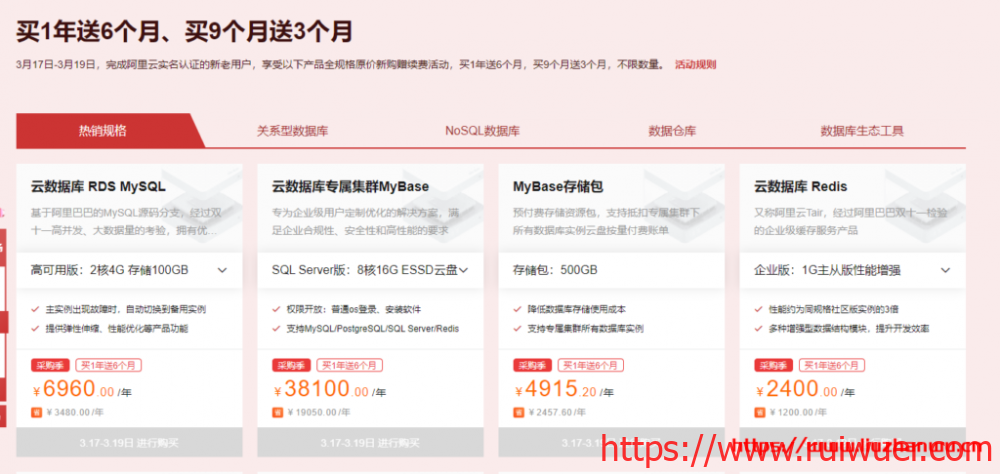Open the SQL Server 8核16G spec dropdown

pos(370,270)
